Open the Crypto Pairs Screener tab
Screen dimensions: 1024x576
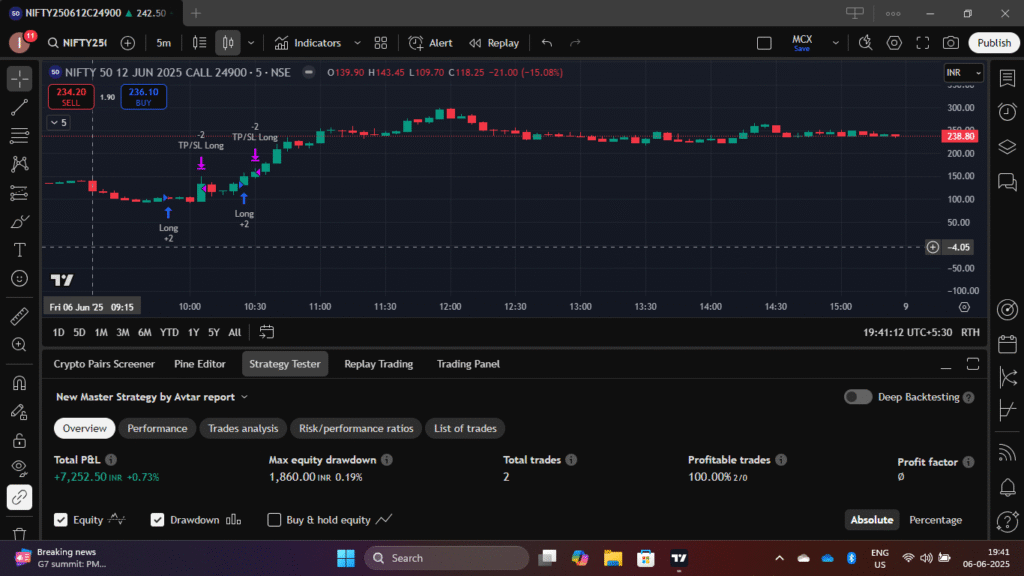tap(104, 364)
